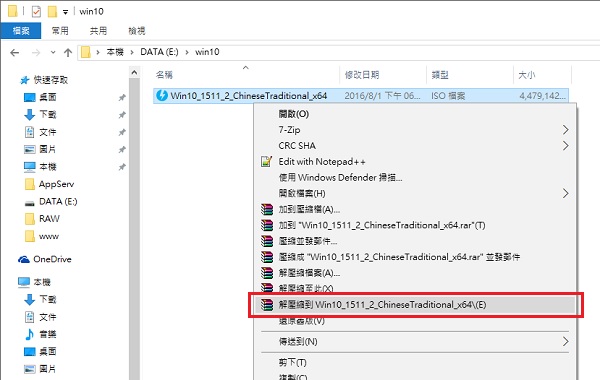Image resolution: width=600 pixels, height=380 pixels.
Task: Unpin 桌面 using its pin icon
Action: (x=122, y=98)
